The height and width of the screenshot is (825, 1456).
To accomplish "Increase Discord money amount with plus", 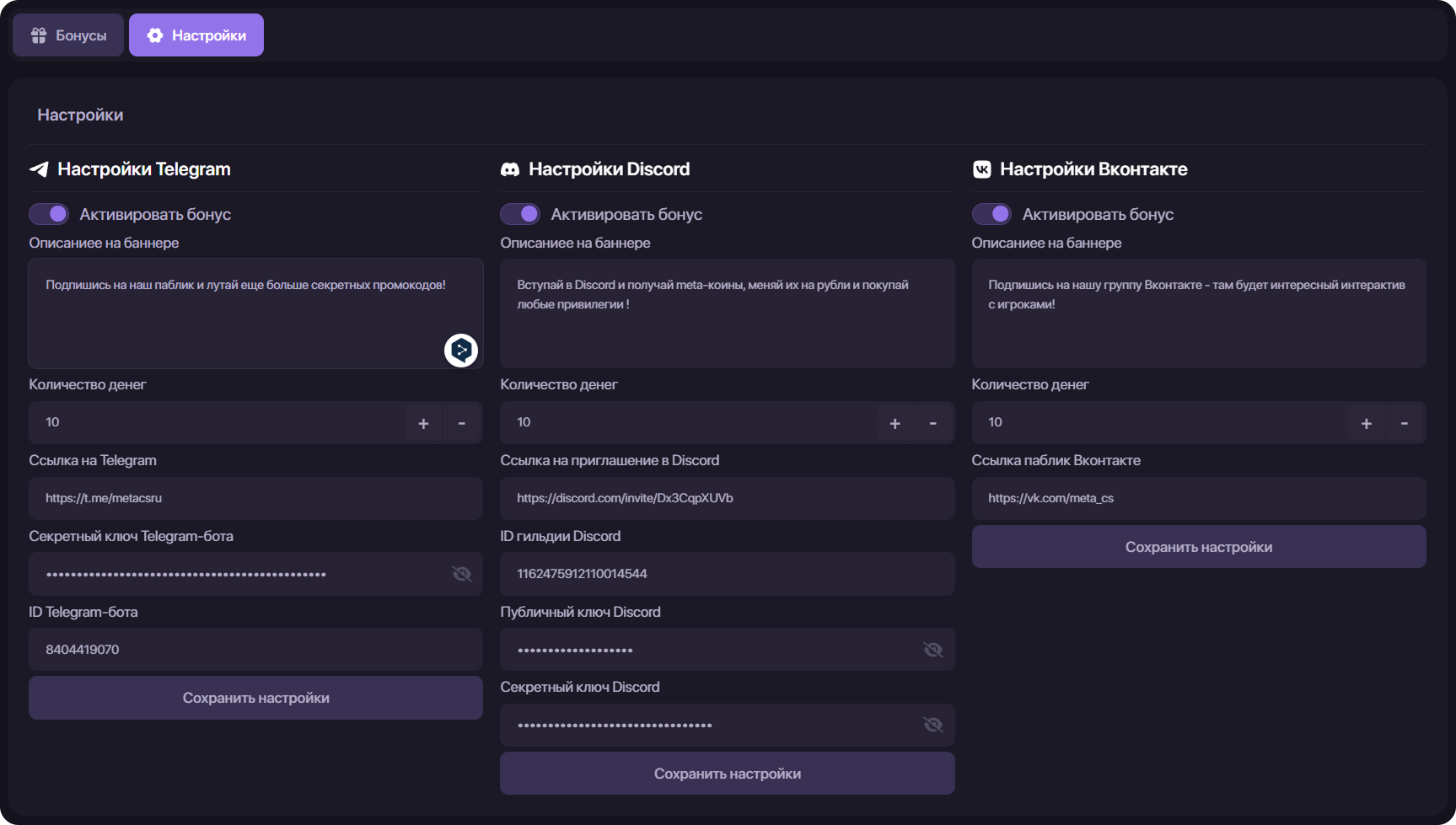I will click(x=895, y=423).
